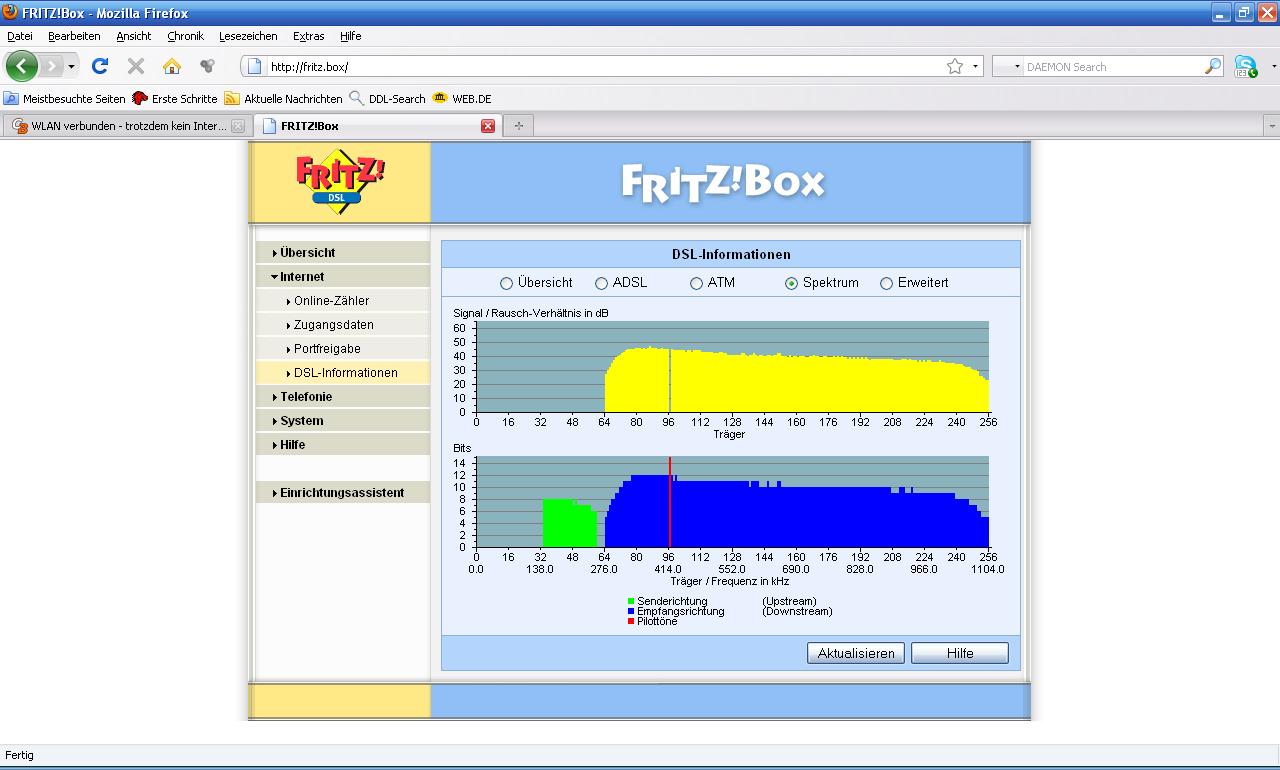Run the search with the magnifier icon
Image resolution: width=1280 pixels, height=770 pixels.
click(x=1213, y=66)
